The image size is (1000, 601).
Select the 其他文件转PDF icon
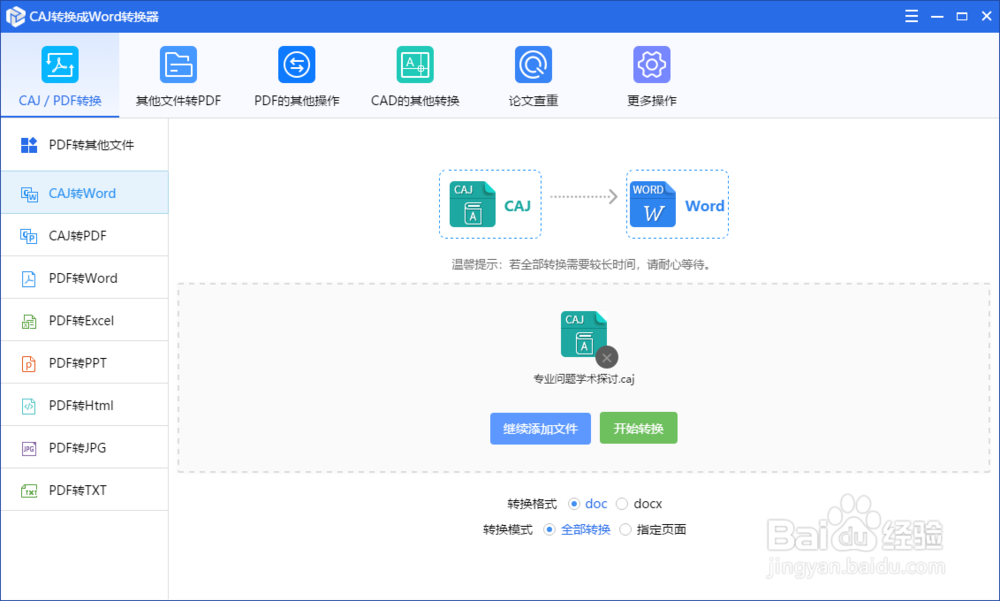[x=178, y=75]
